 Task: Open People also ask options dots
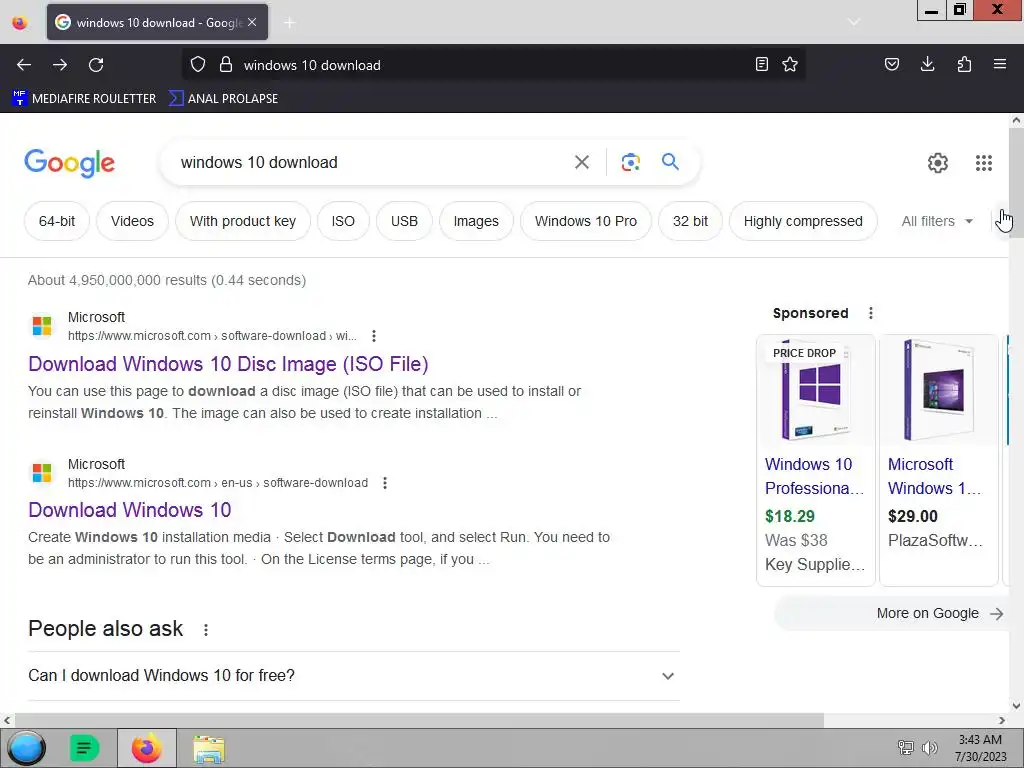click(206, 630)
